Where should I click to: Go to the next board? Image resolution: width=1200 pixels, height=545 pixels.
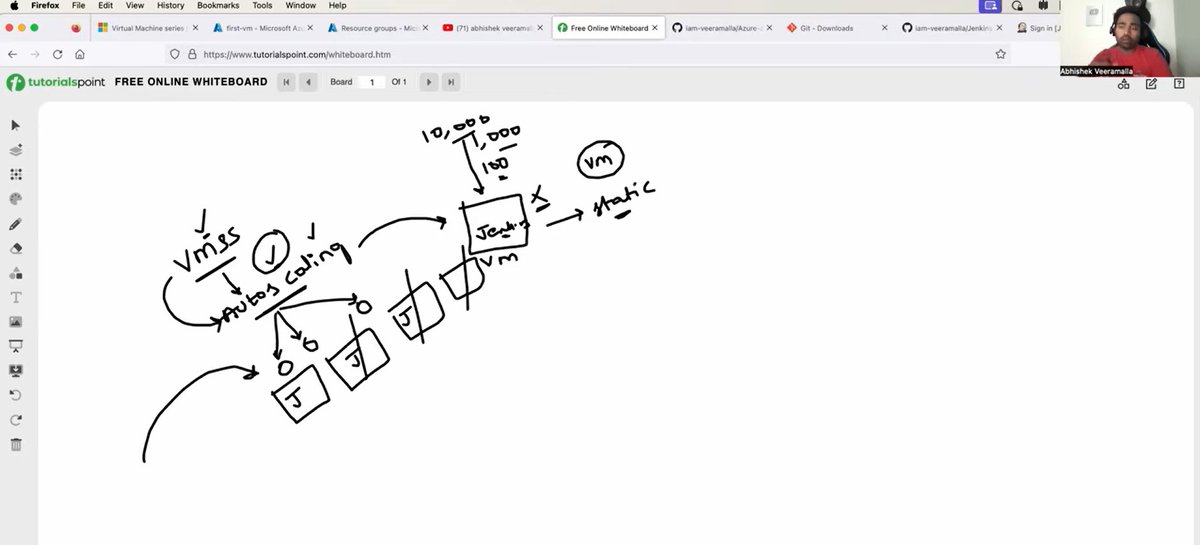pos(429,82)
